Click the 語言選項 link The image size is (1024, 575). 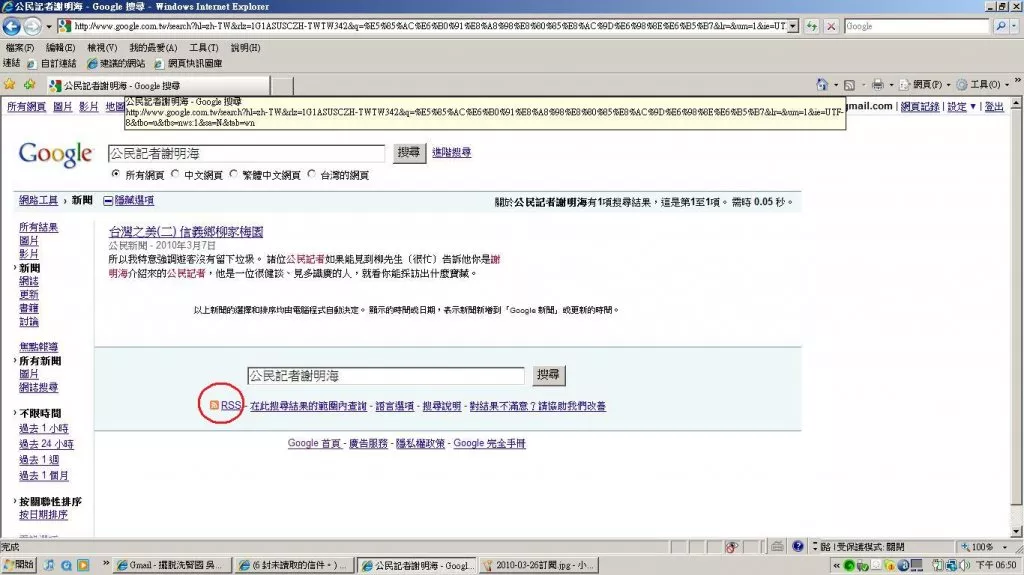394,406
